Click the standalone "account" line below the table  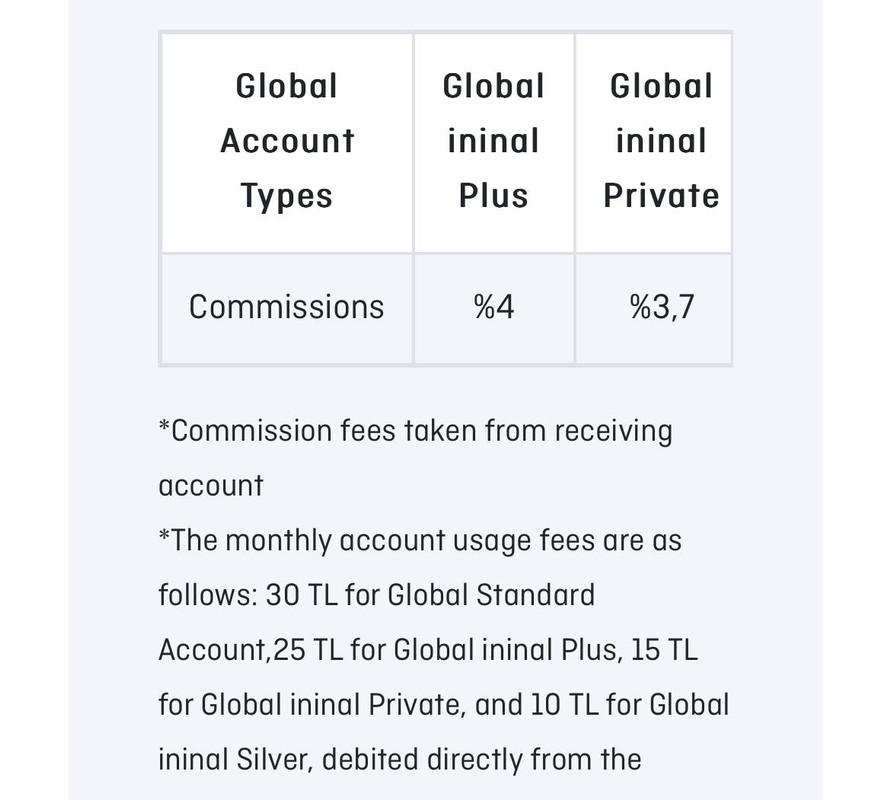[x=211, y=486]
